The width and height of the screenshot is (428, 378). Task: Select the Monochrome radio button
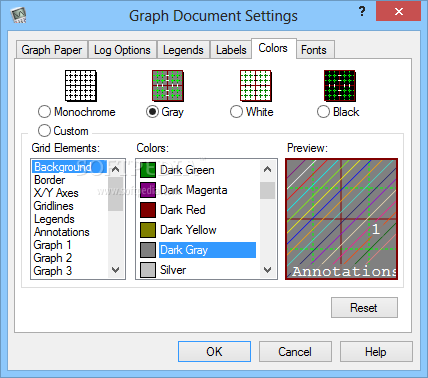tap(44, 112)
